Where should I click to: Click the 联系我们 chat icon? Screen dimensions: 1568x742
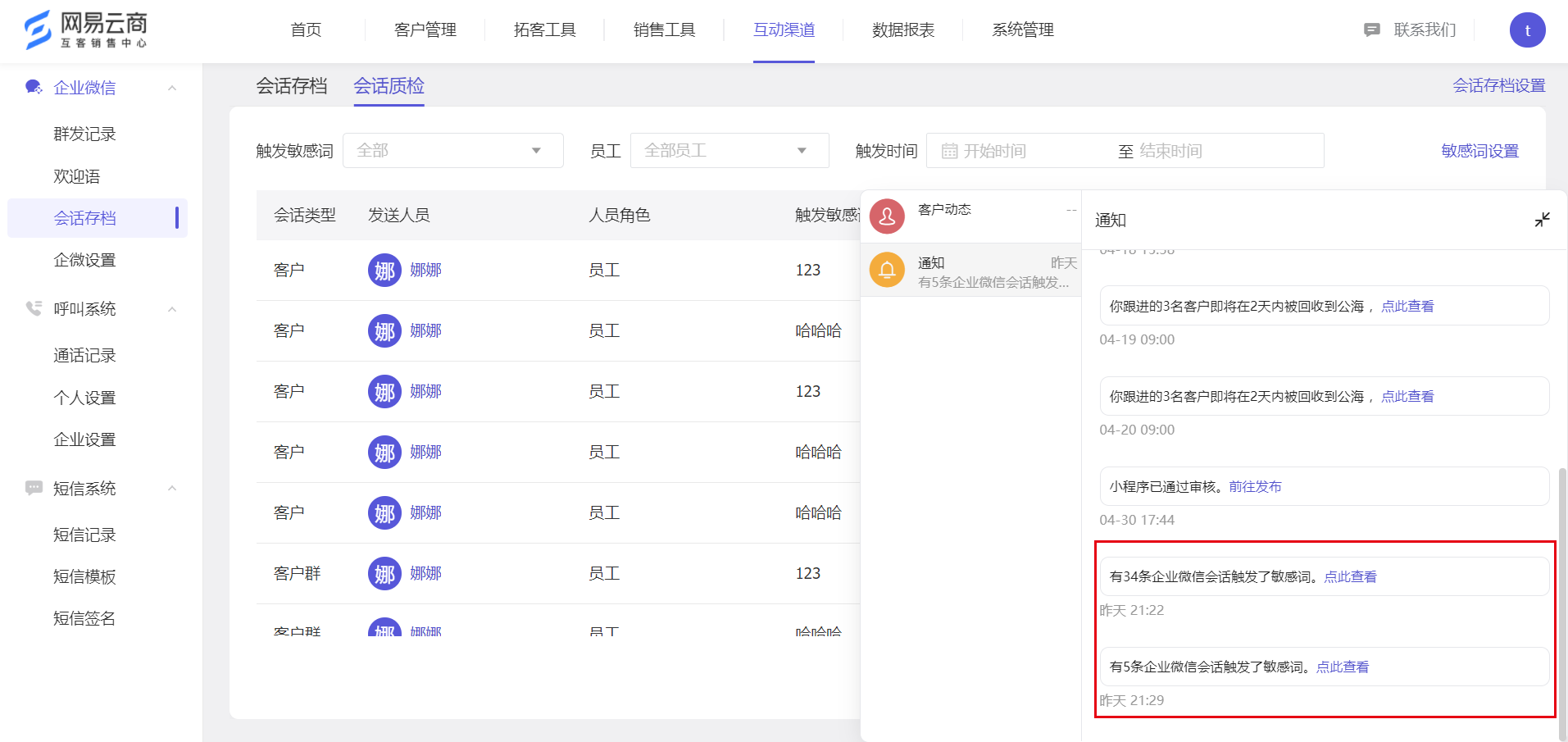[x=1371, y=30]
